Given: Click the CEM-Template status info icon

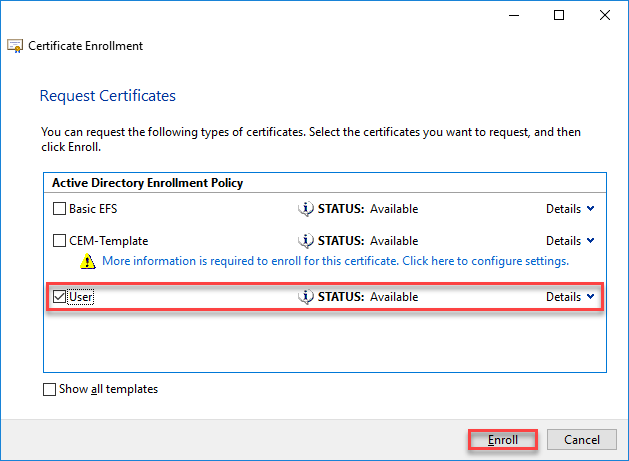Looking at the screenshot, I should [306, 241].
